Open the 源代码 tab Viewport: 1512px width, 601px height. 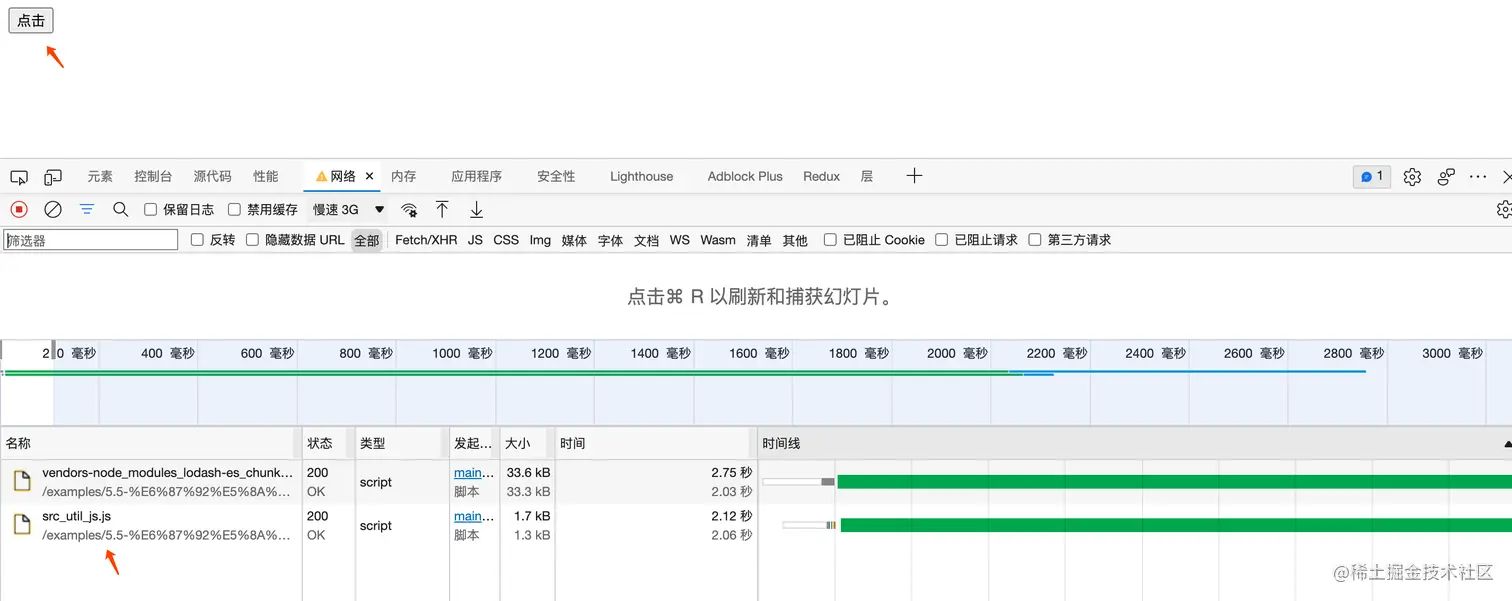coord(212,176)
